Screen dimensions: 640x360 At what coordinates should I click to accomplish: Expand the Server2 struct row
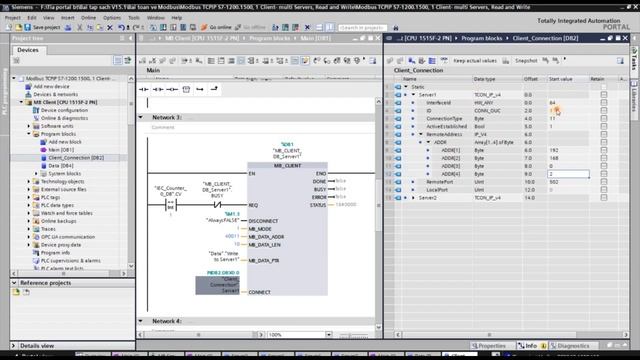413,198
